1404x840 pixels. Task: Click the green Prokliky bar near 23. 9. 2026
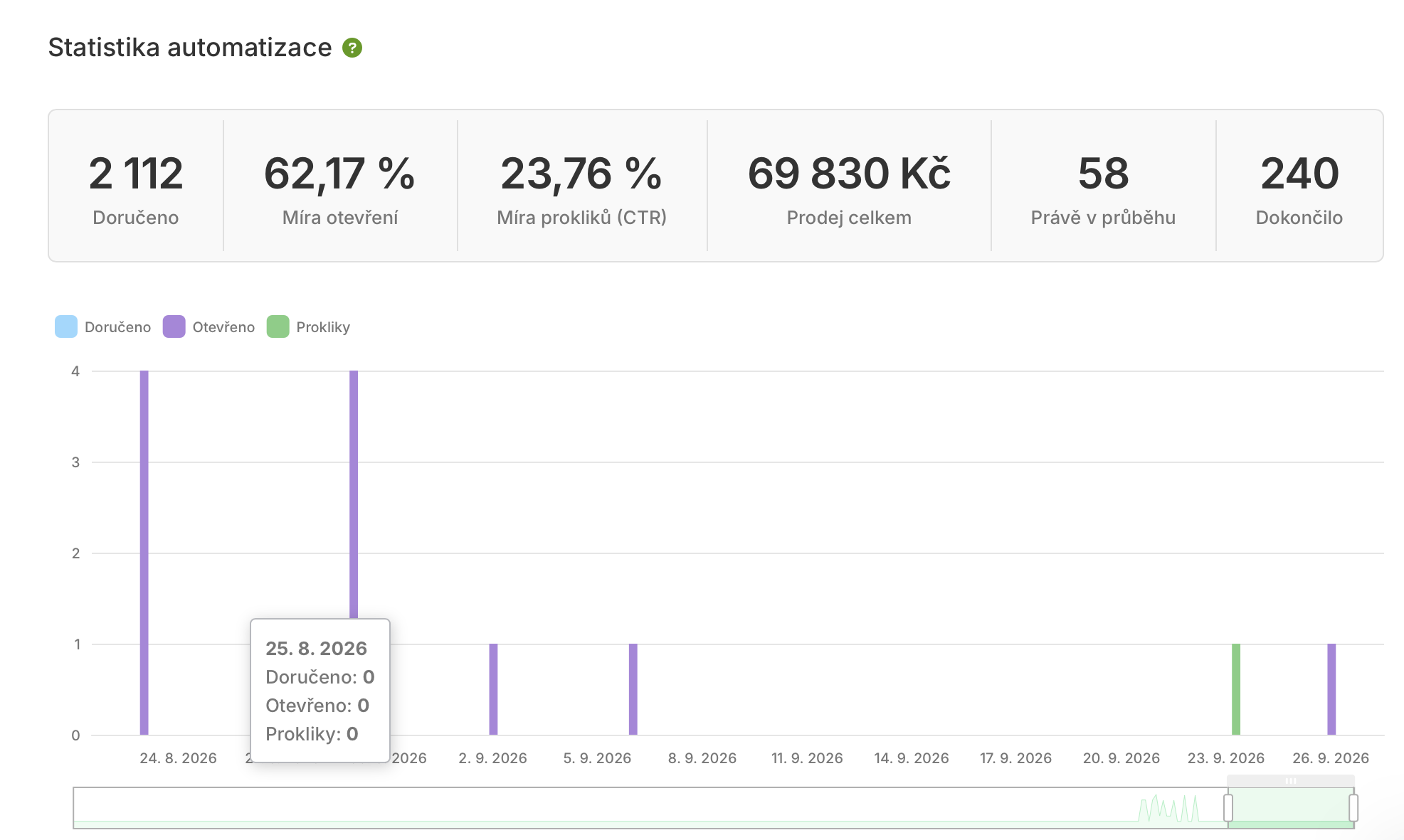(1236, 689)
